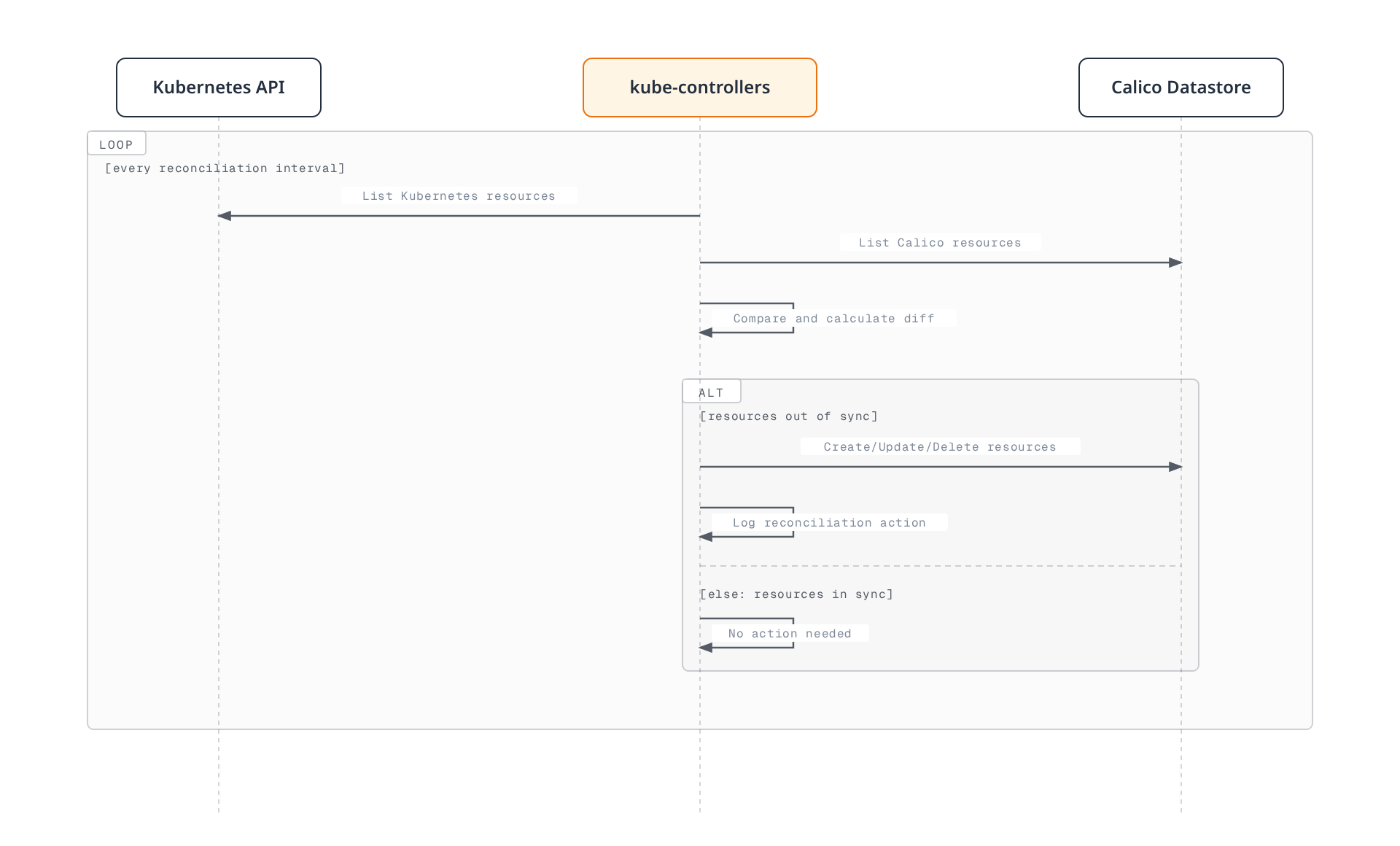Click arrowhead of List Calico resources message
Screen dimensions: 1400x846
coord(1175,263)
